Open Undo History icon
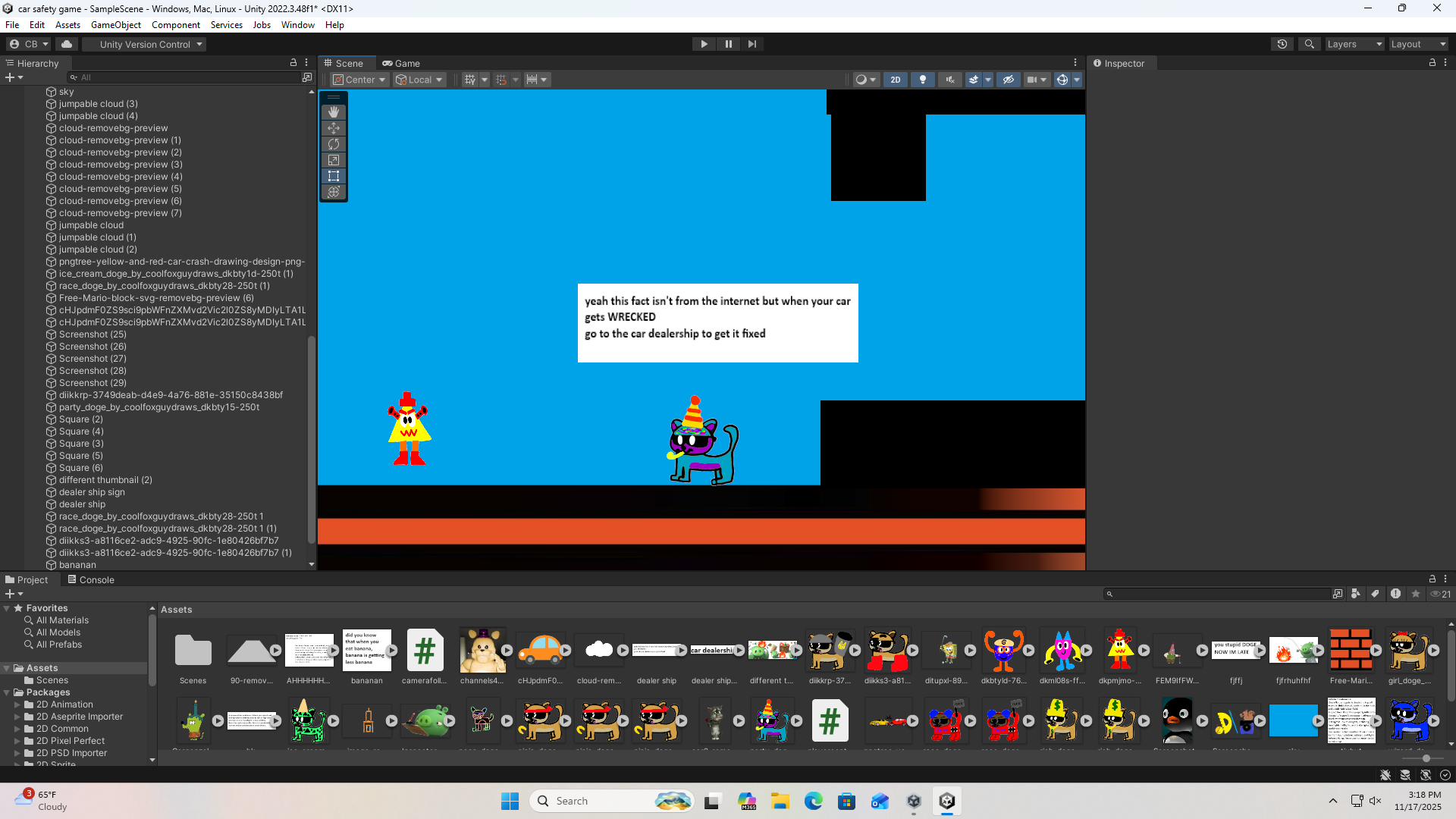Image resolution: width=1456 pixels, height=819 pixels. tap(1282, 44)
